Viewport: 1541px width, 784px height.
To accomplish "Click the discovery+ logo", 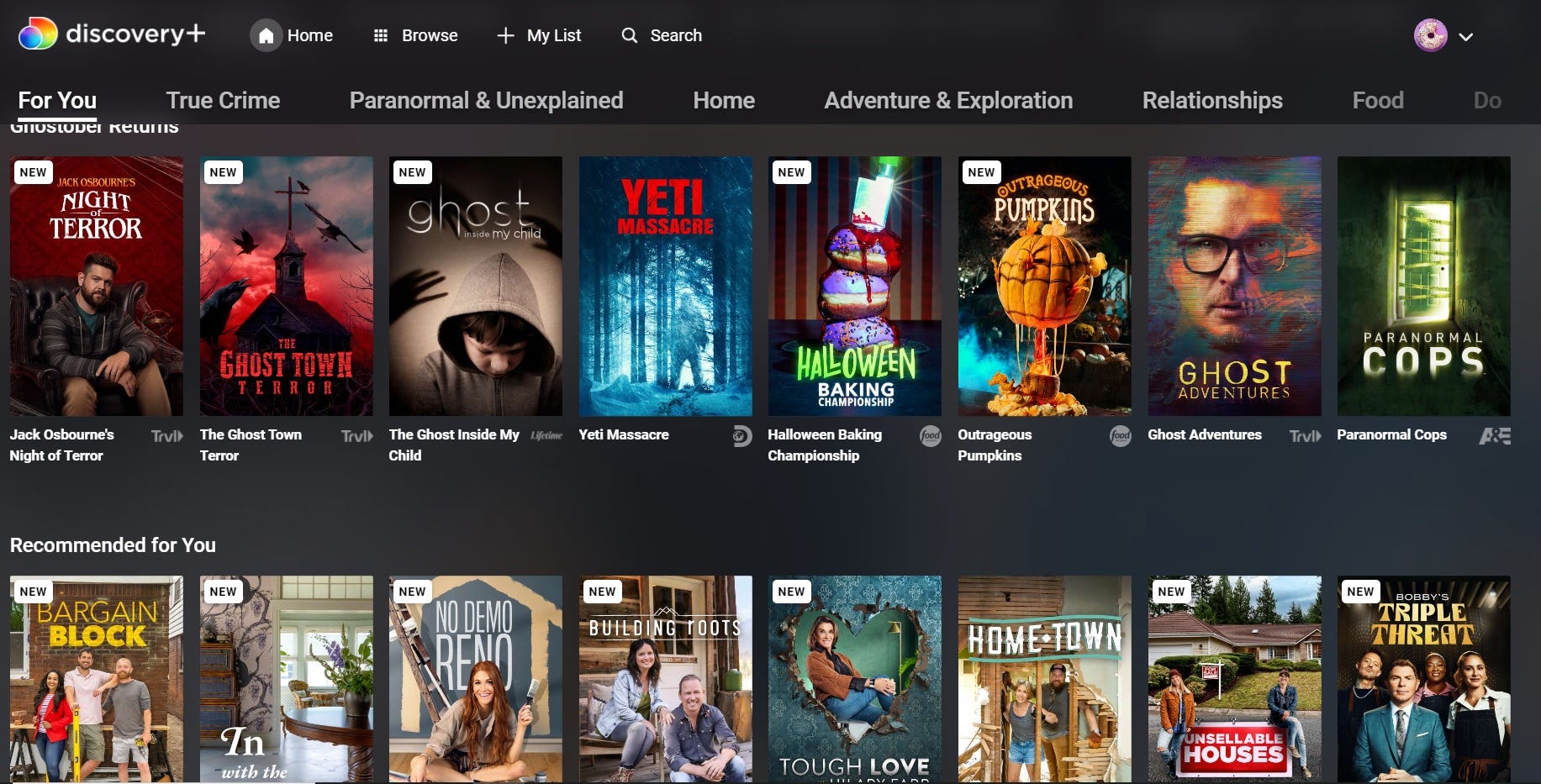I will pyautogui.click(x=112, y=34).
